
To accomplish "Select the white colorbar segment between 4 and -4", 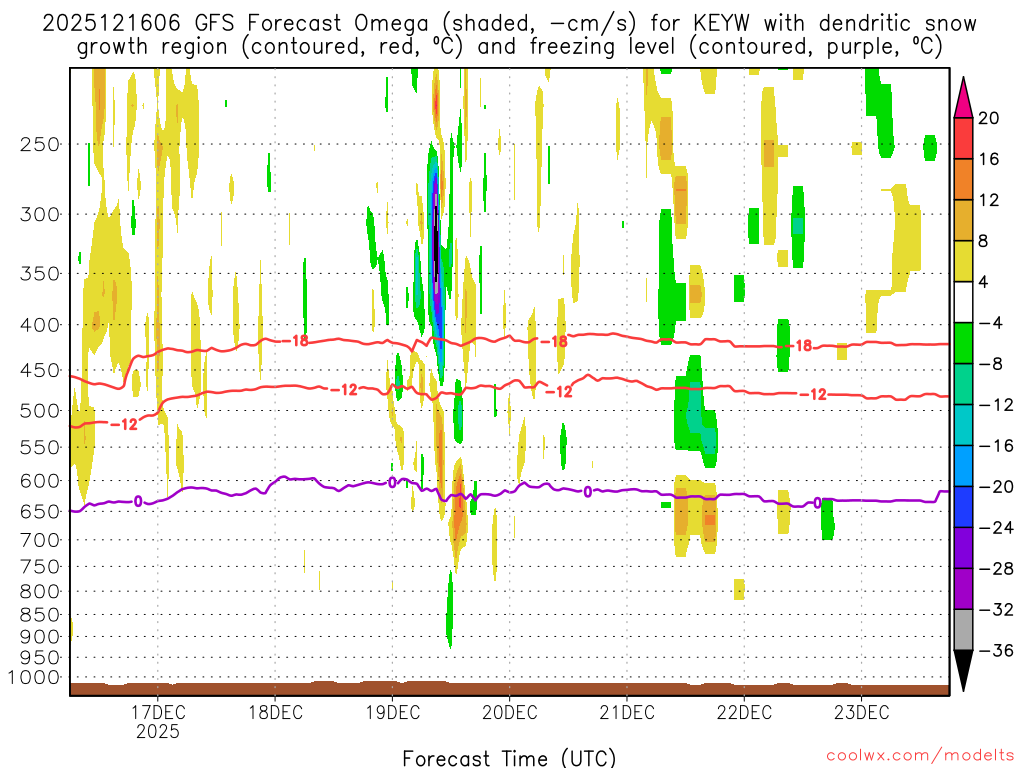I will click(963, 302).
